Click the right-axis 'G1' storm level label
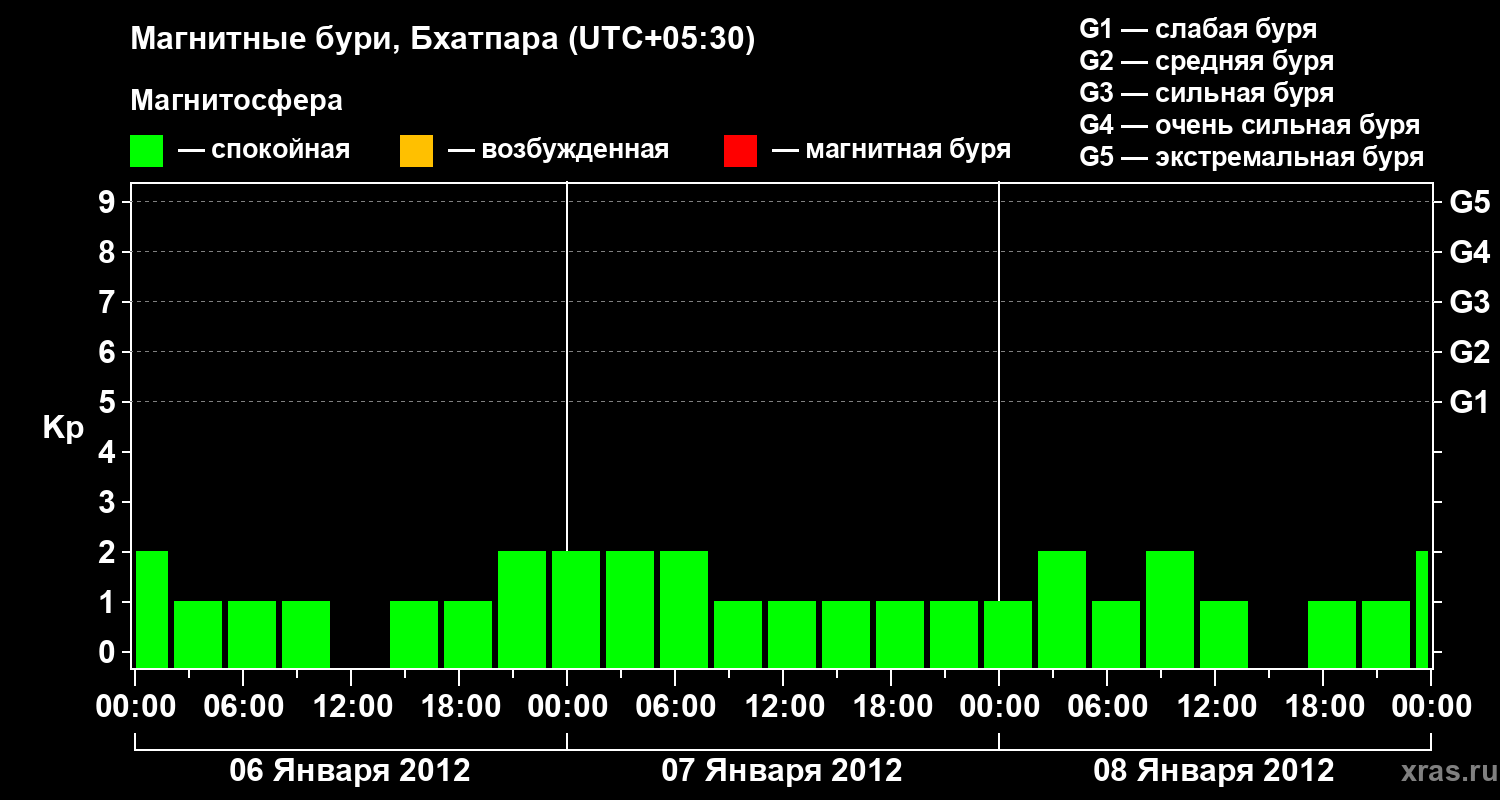The image size is (1500, 800). 1469,402
